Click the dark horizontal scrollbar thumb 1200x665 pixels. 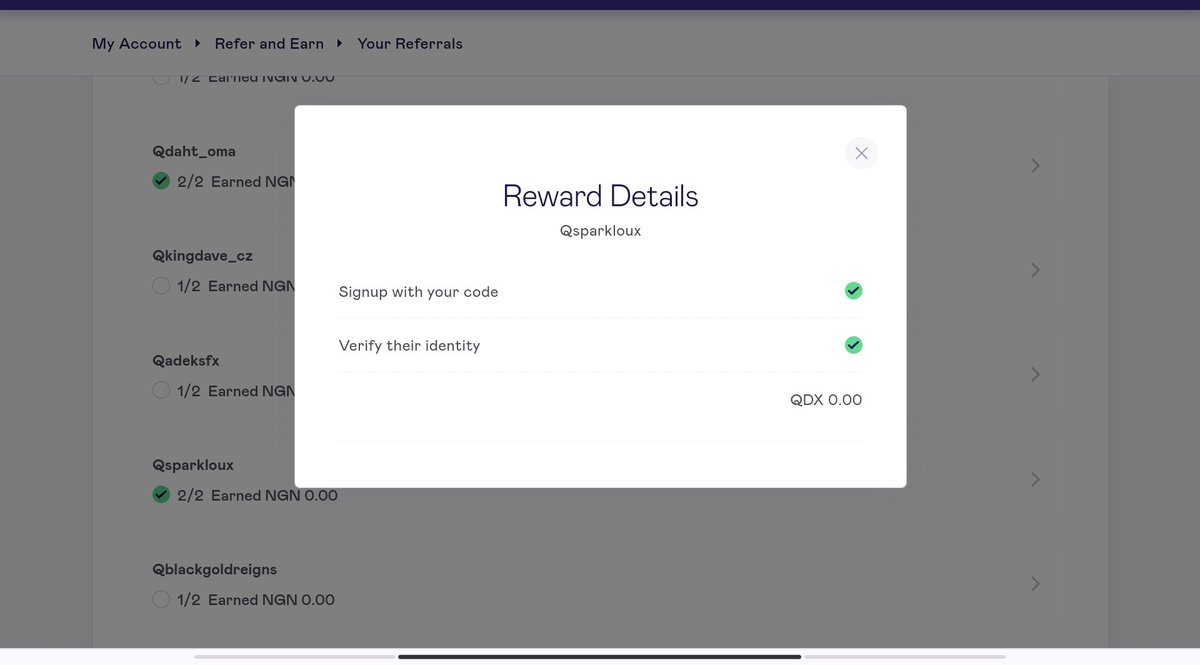(599, 657)
